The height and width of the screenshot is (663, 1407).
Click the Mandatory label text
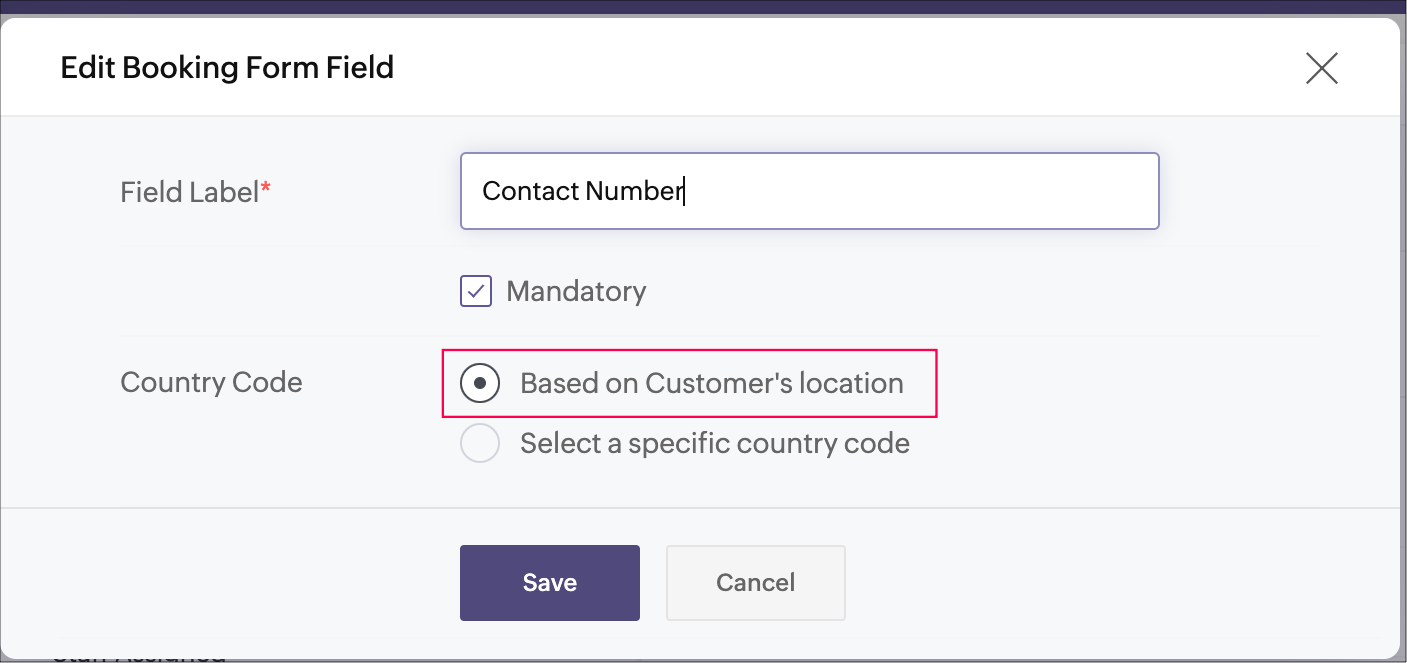(576, 292)
